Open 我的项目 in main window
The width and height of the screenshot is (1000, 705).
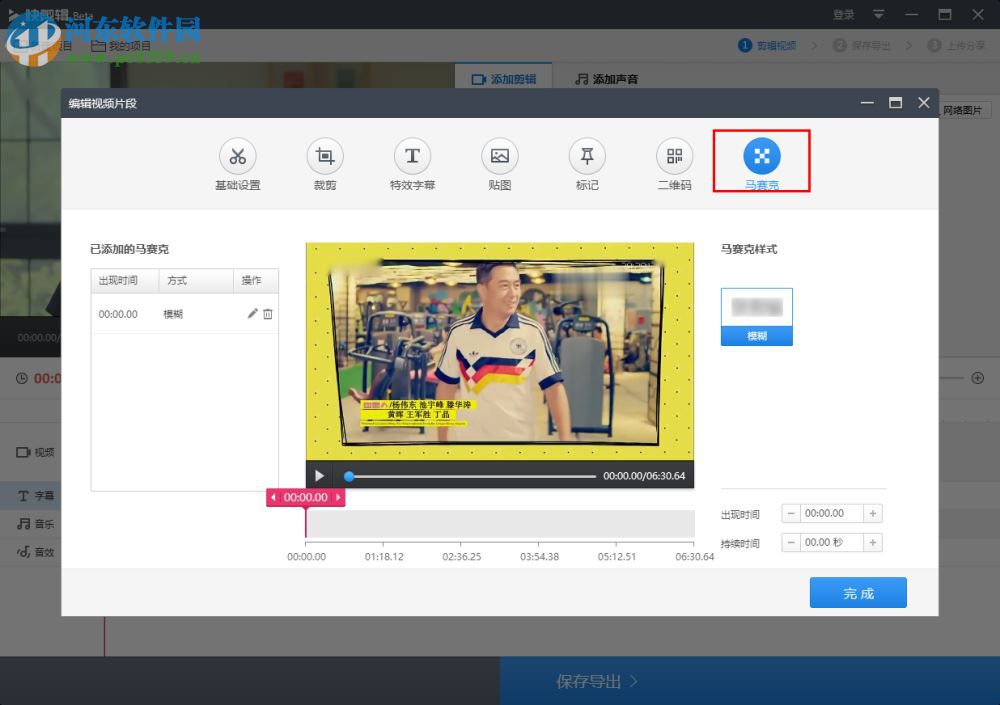point(121,46)
